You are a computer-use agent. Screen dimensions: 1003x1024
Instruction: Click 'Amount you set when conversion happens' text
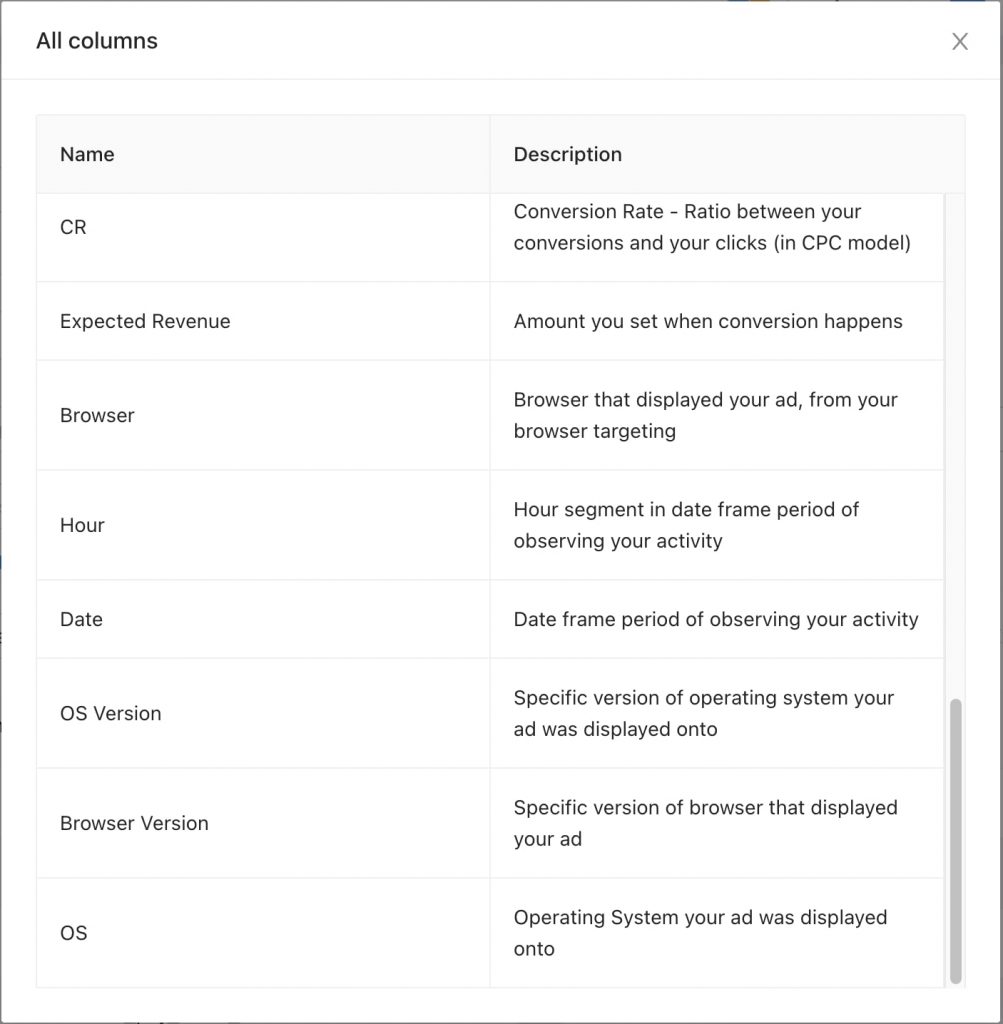pyautogui.click(x=707, y=321)
